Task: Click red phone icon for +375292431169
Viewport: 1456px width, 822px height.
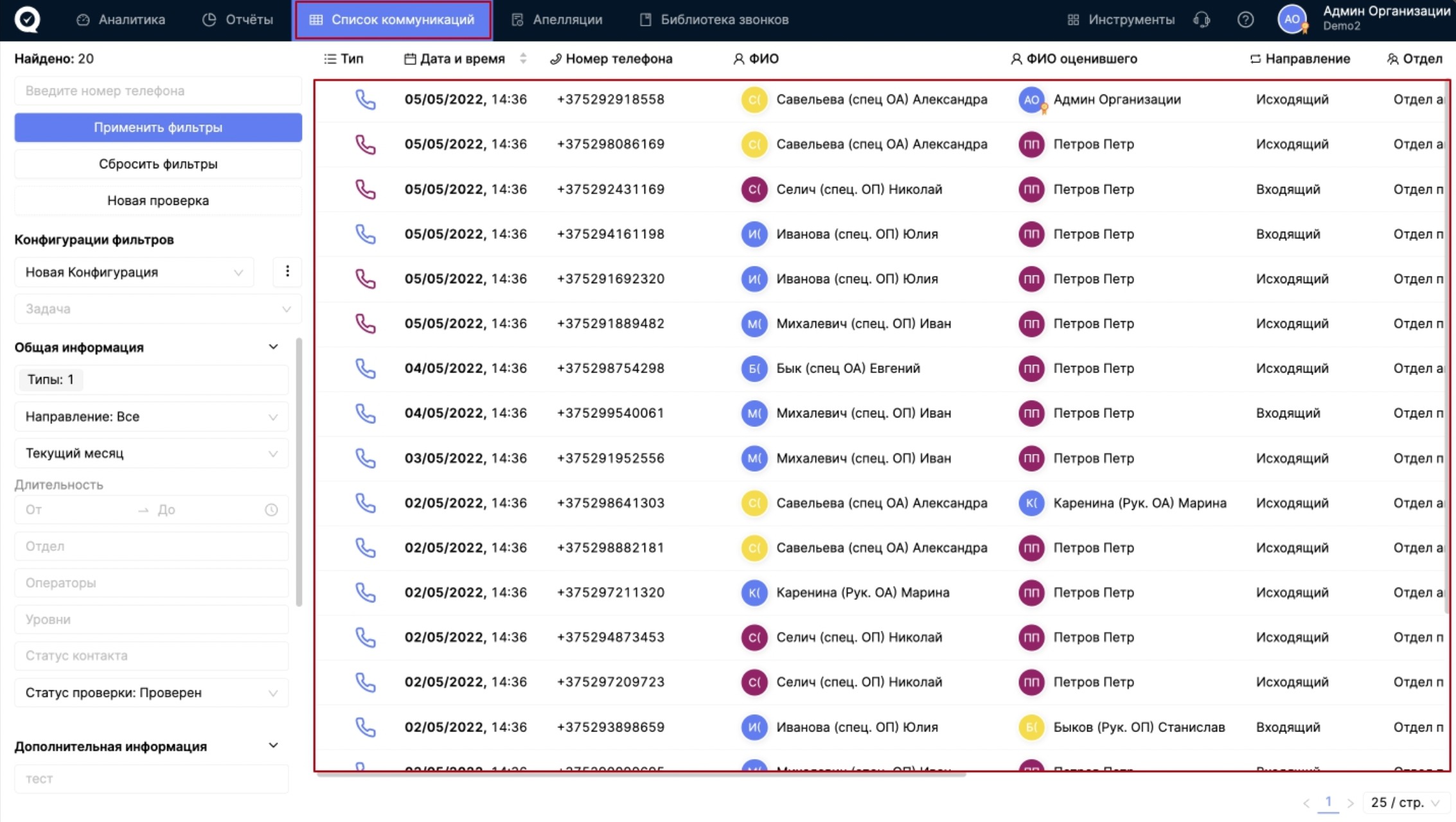Action: (366, 189)
